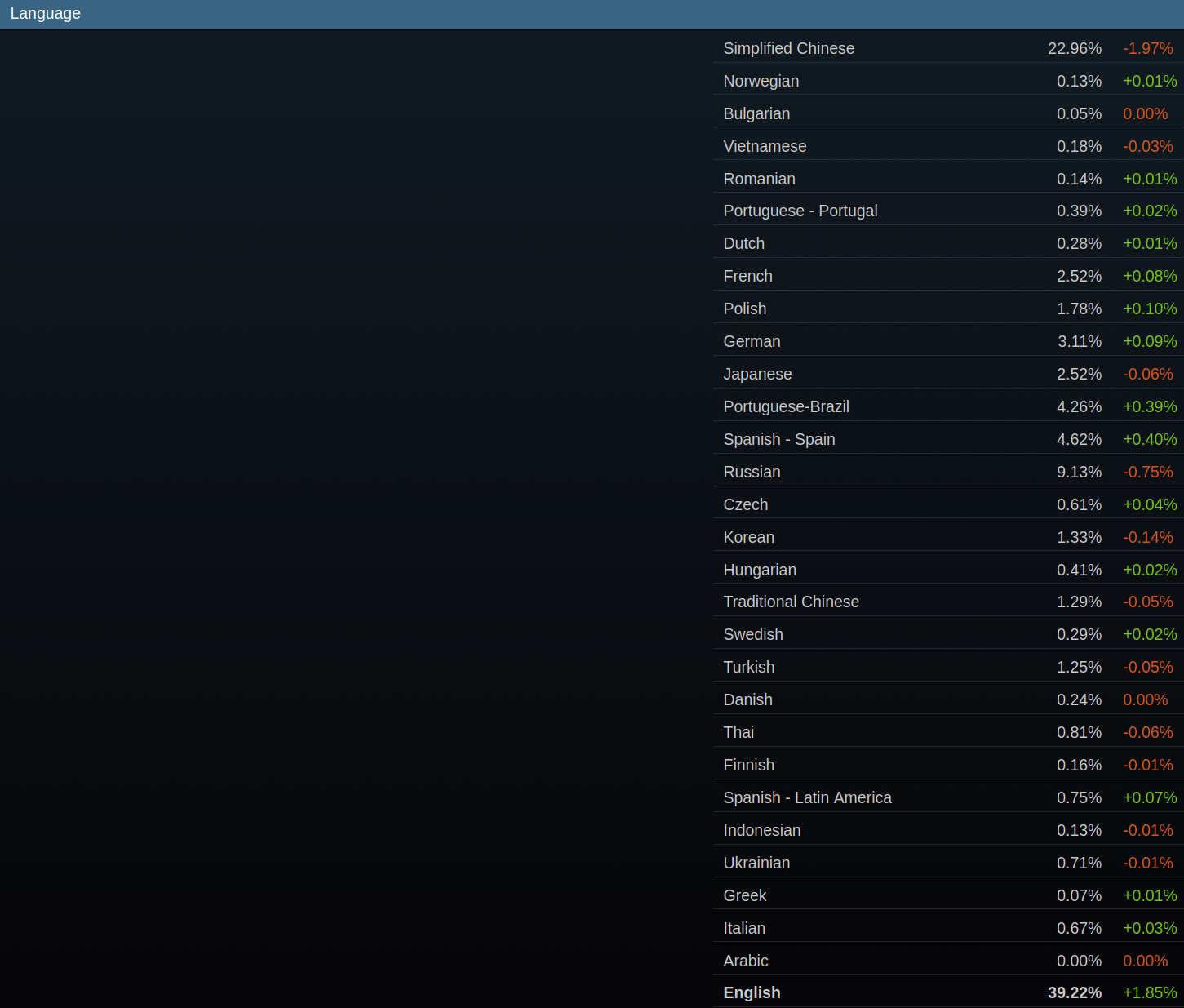The image size is (1184, 1008).
Task: Click the bold English language label
Action: point(752,992)
